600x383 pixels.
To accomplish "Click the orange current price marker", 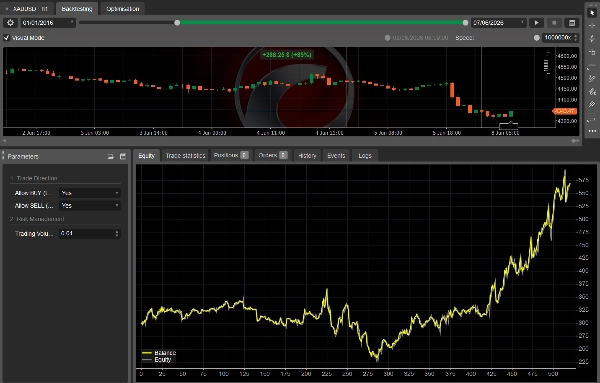I will tap(564, 111).
